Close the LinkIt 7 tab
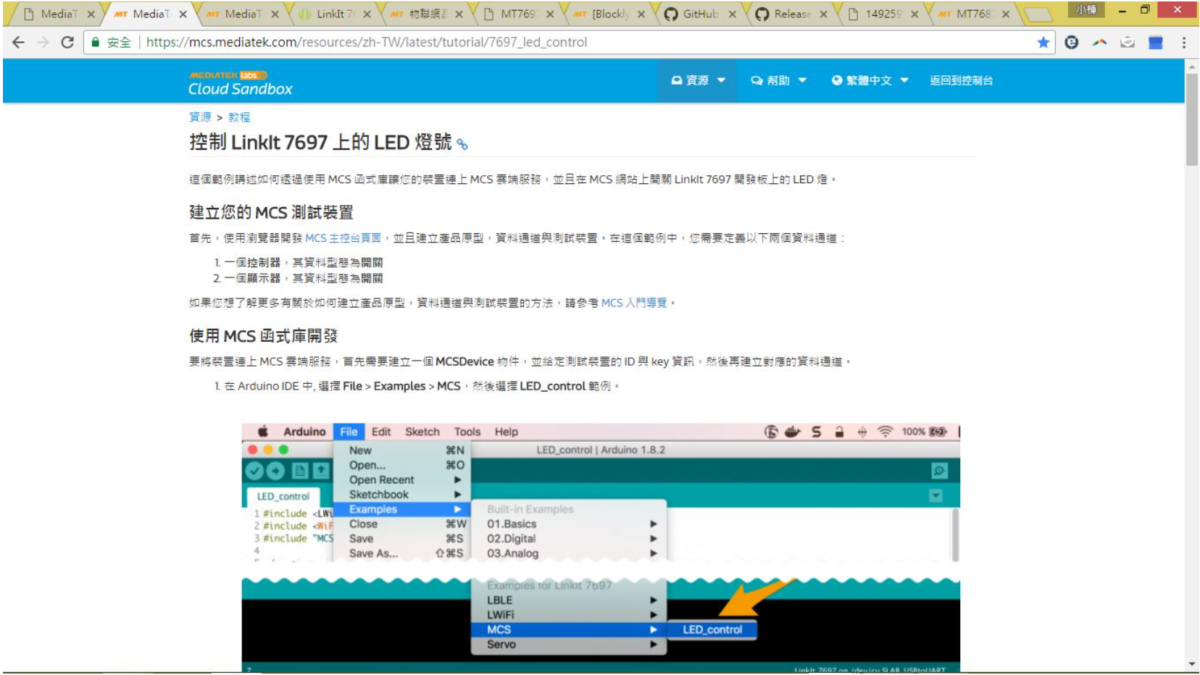The width and height of the screenshot is (1200, 675). 367,15
